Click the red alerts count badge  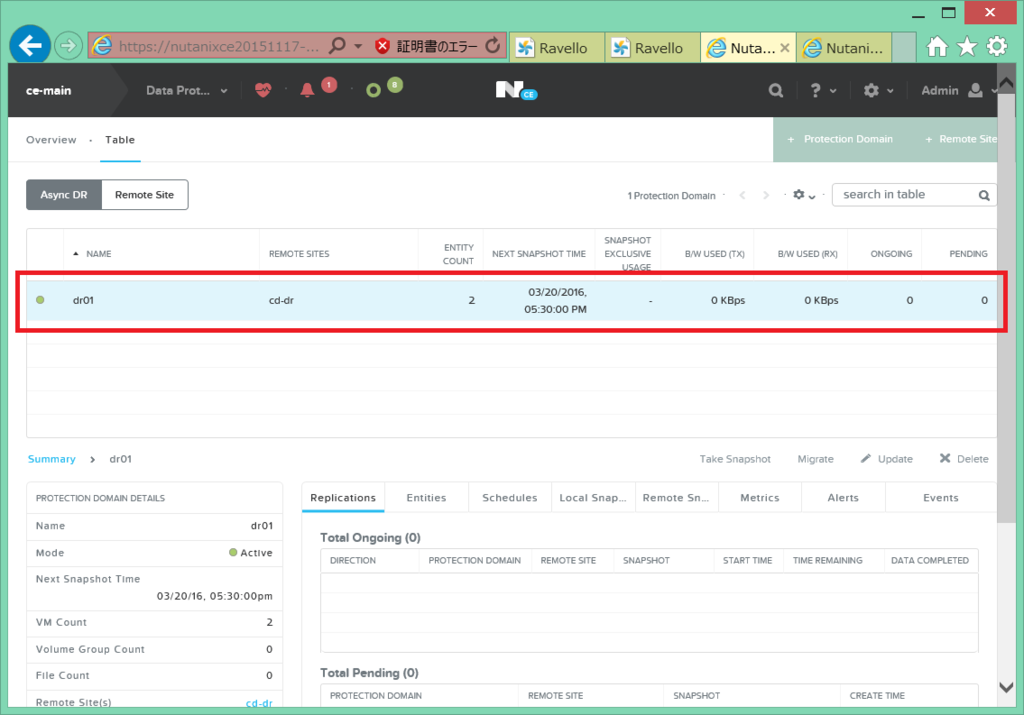point(329,84)
